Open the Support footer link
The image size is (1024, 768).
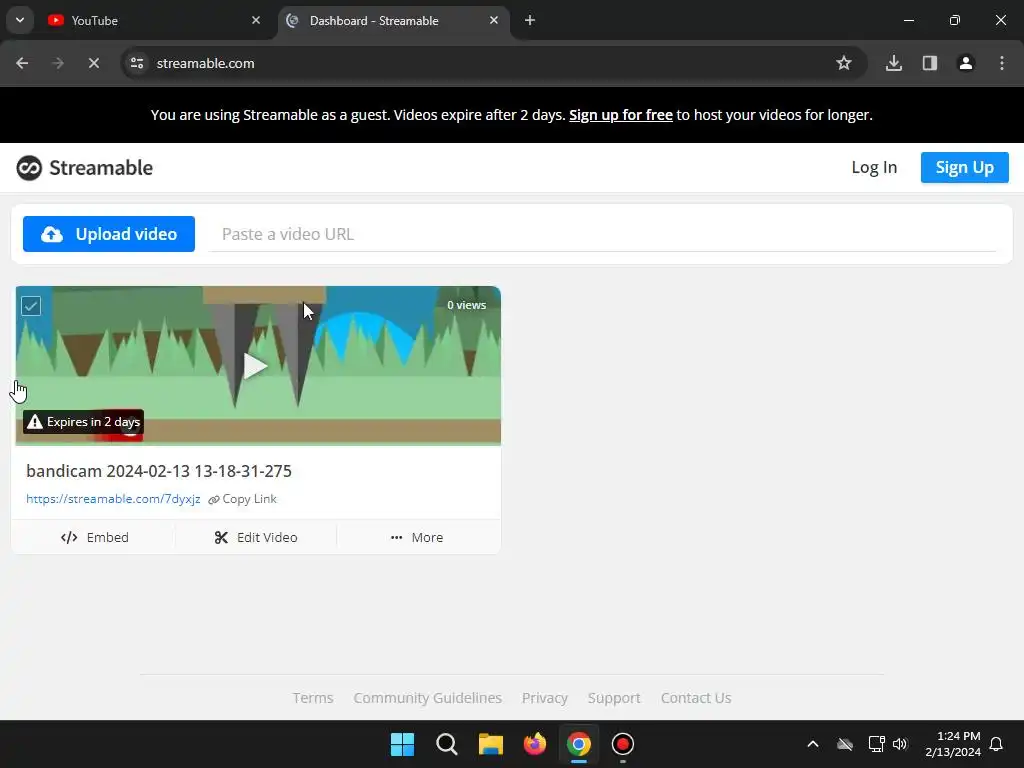coord(614,698)
